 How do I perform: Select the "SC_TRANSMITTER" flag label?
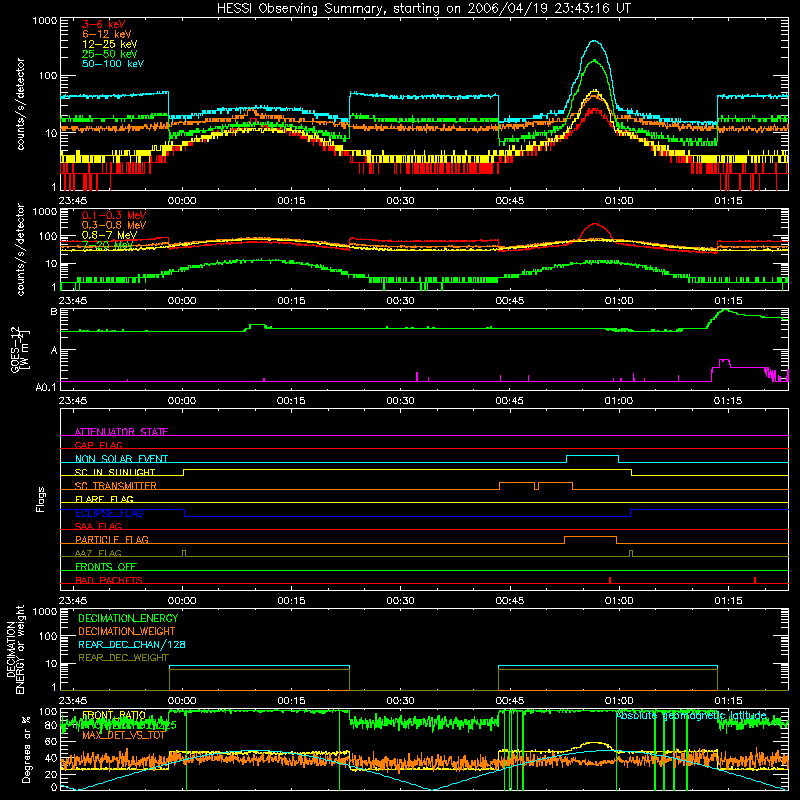[115, 486]
